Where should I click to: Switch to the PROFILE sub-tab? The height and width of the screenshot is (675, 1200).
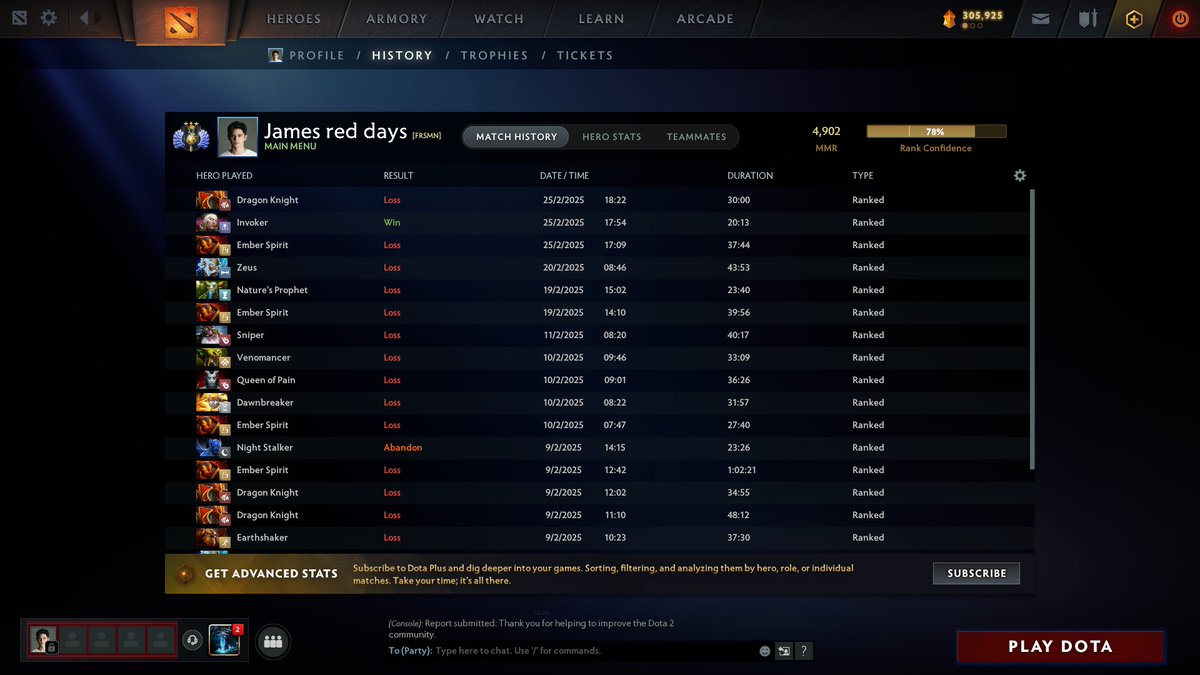[x=316, y=56]
